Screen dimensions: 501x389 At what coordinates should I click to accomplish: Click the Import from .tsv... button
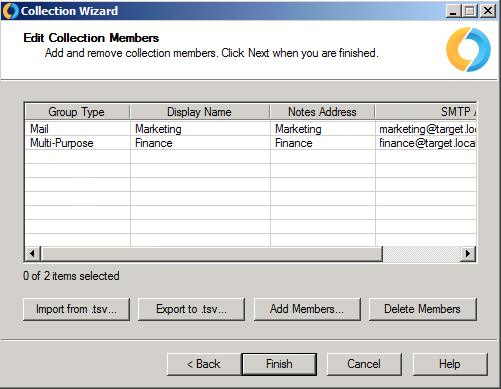pyautogui.click(x=76, y=309)
